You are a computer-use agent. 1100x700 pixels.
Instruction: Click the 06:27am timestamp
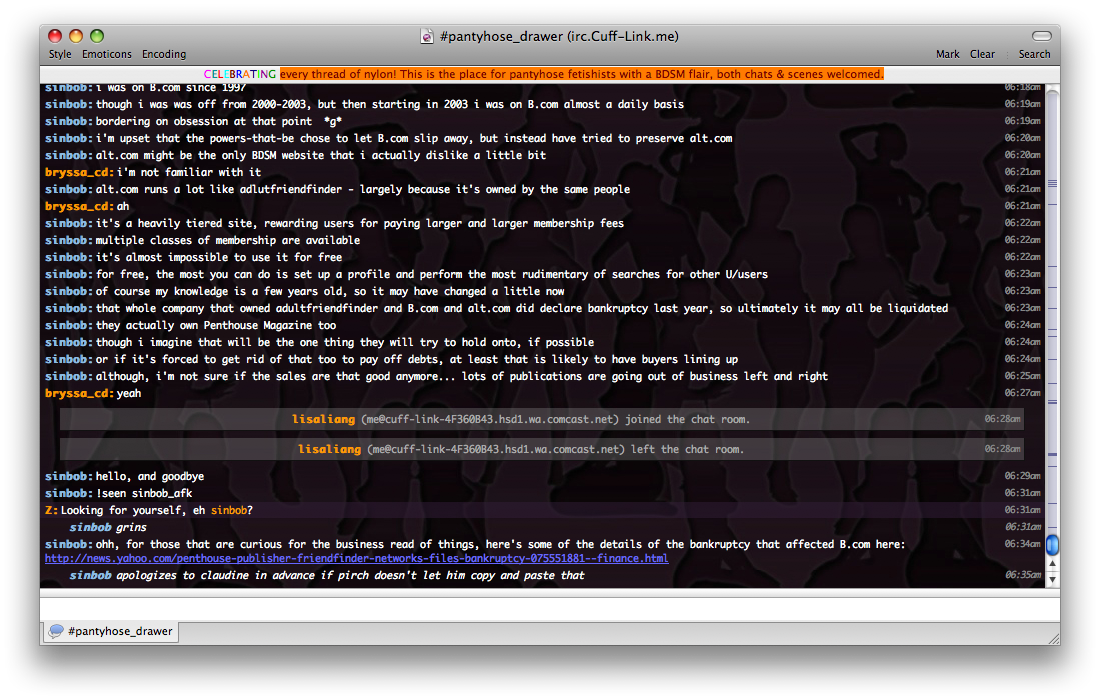pos(1022,393)
